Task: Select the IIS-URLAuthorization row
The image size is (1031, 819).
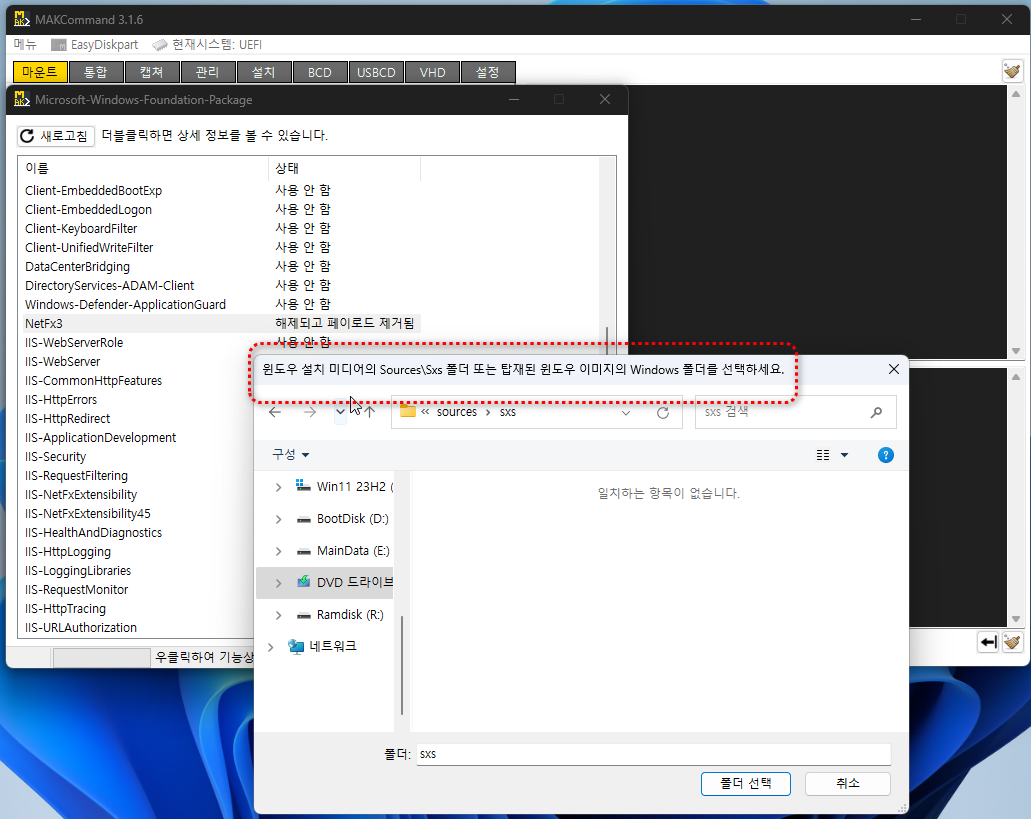Action: click(x=136, y=628)
